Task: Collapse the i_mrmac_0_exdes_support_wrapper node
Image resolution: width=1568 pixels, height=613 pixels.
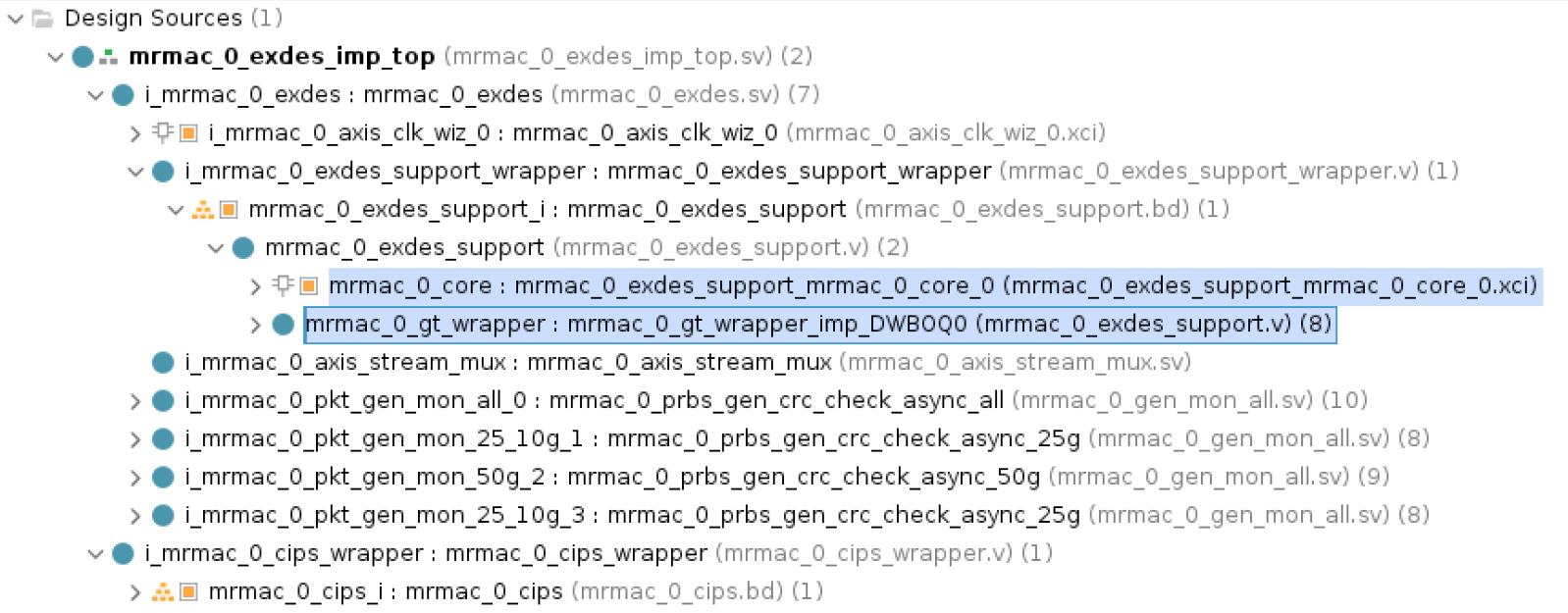Action: coord(135,172)
